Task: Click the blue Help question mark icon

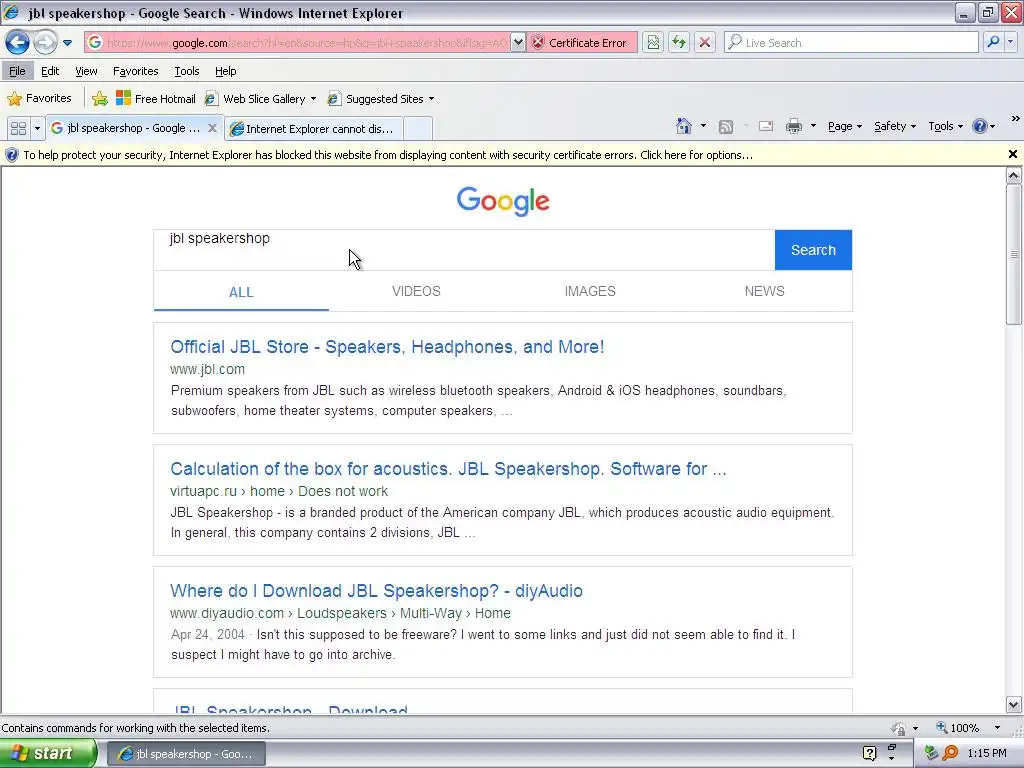Action: (x=980, y=126)
